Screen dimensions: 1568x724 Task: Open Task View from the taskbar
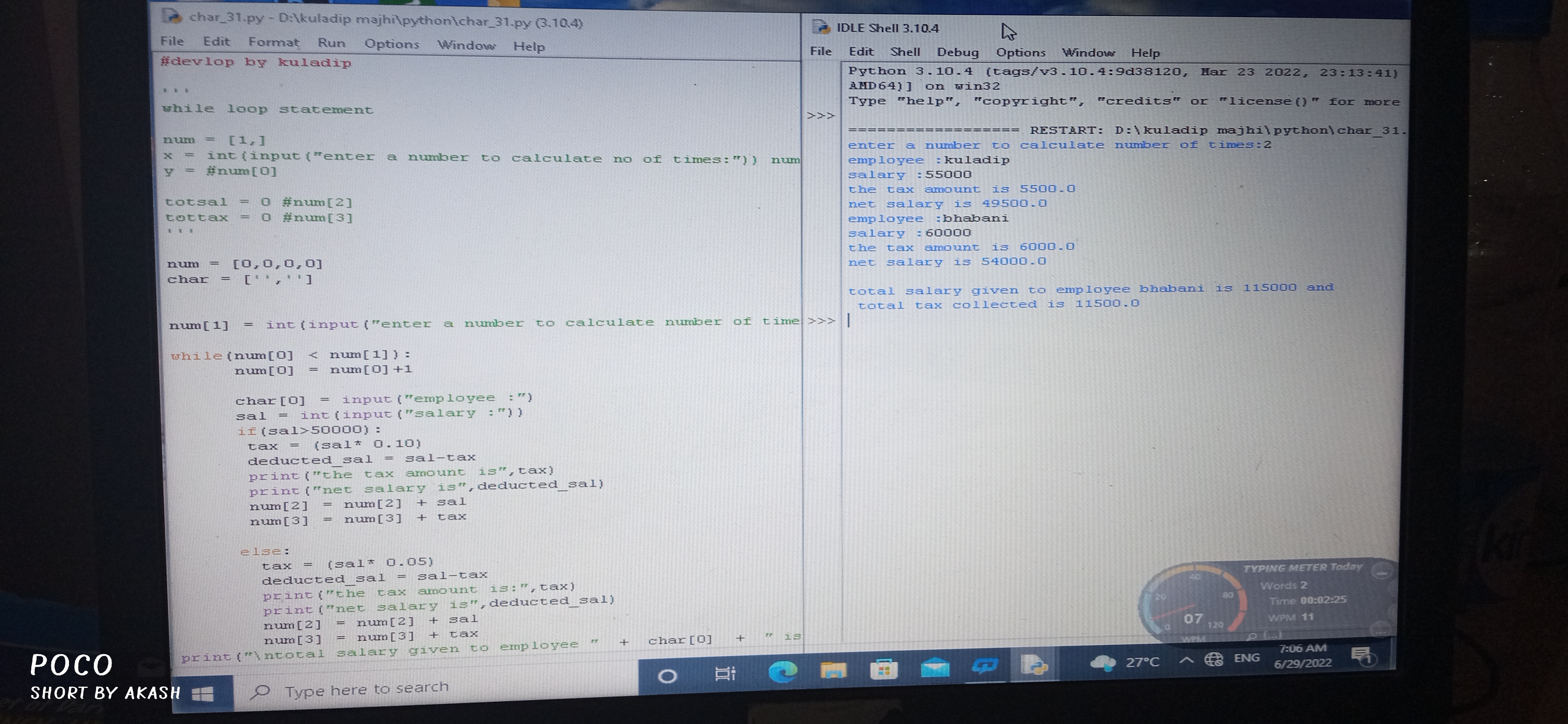(x=724, y=673)
